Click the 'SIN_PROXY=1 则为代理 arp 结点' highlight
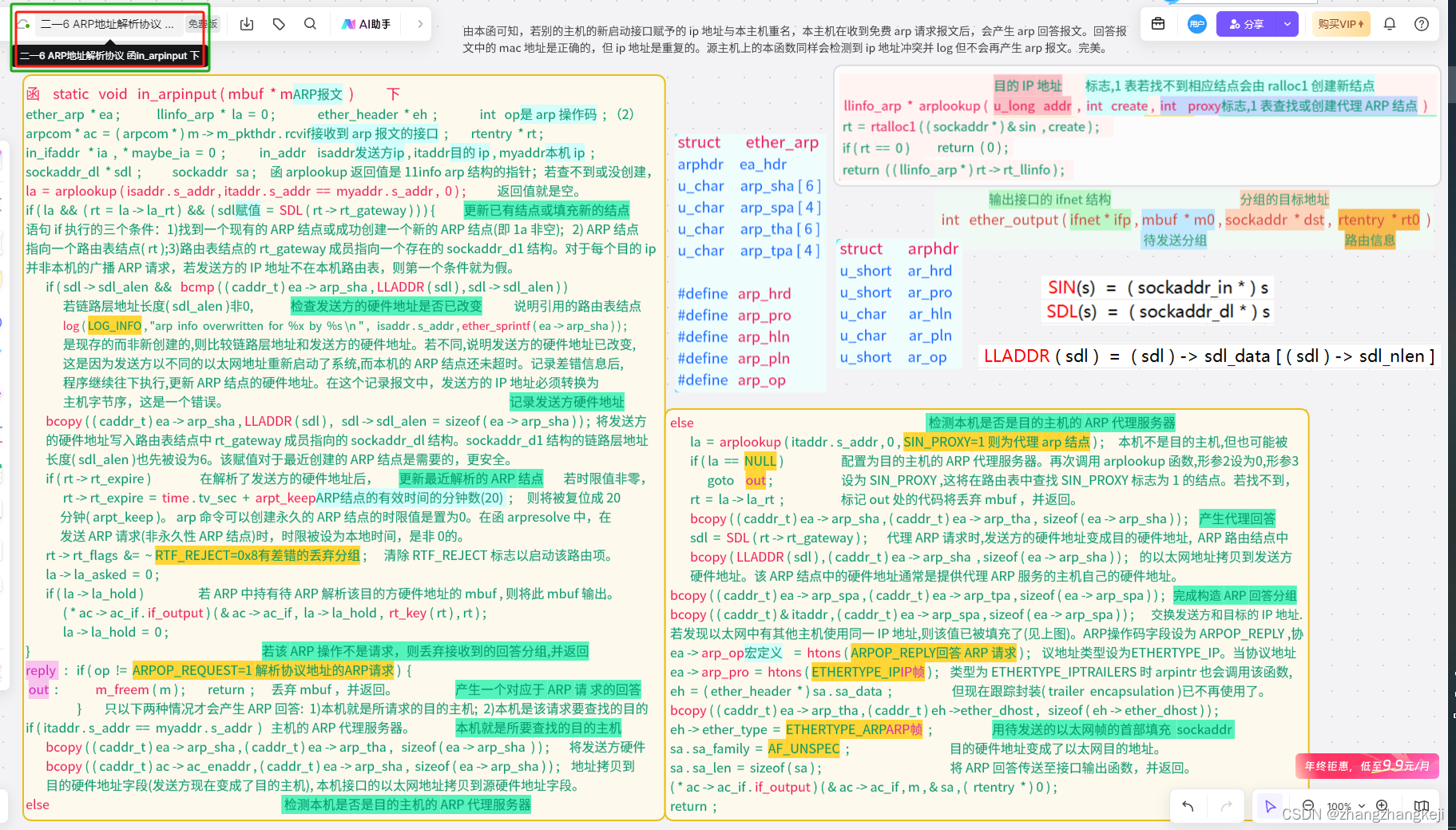This screenshot has height=830, width=1456. pyautogui.click(x=997, y=442)
